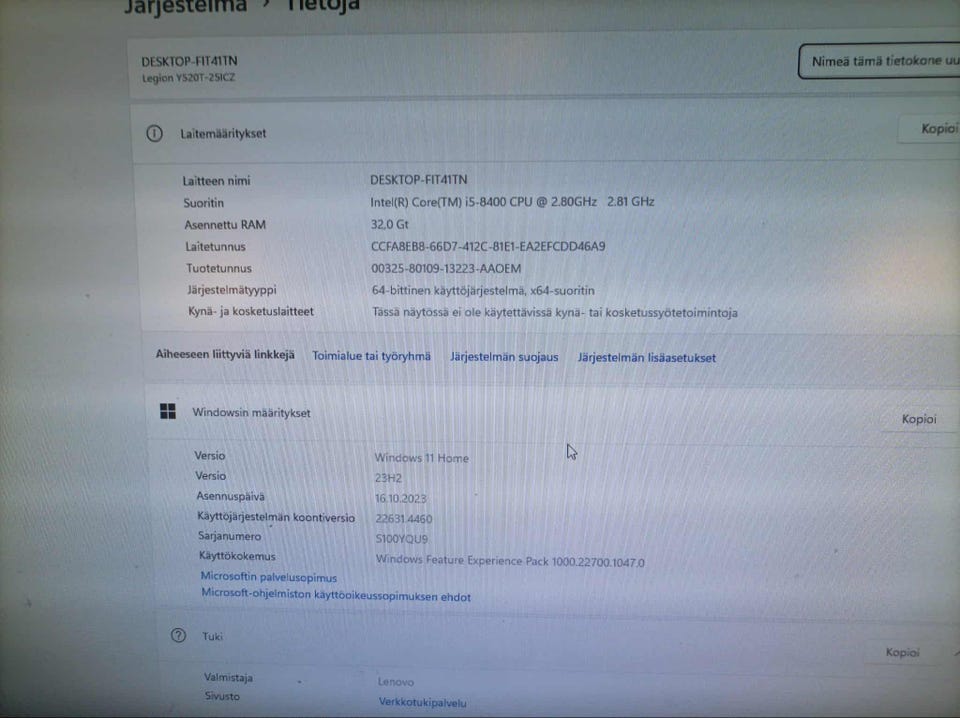Click the 32,0 Gt RAM value
This screenshot has width=960, height=718.
coord(389,224)
